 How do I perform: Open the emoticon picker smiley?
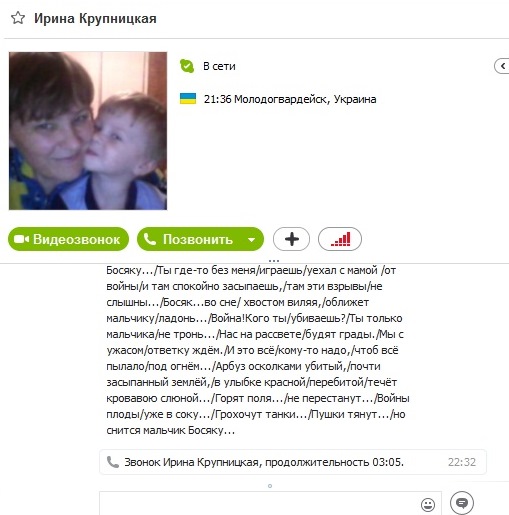[x=428, y=505]
